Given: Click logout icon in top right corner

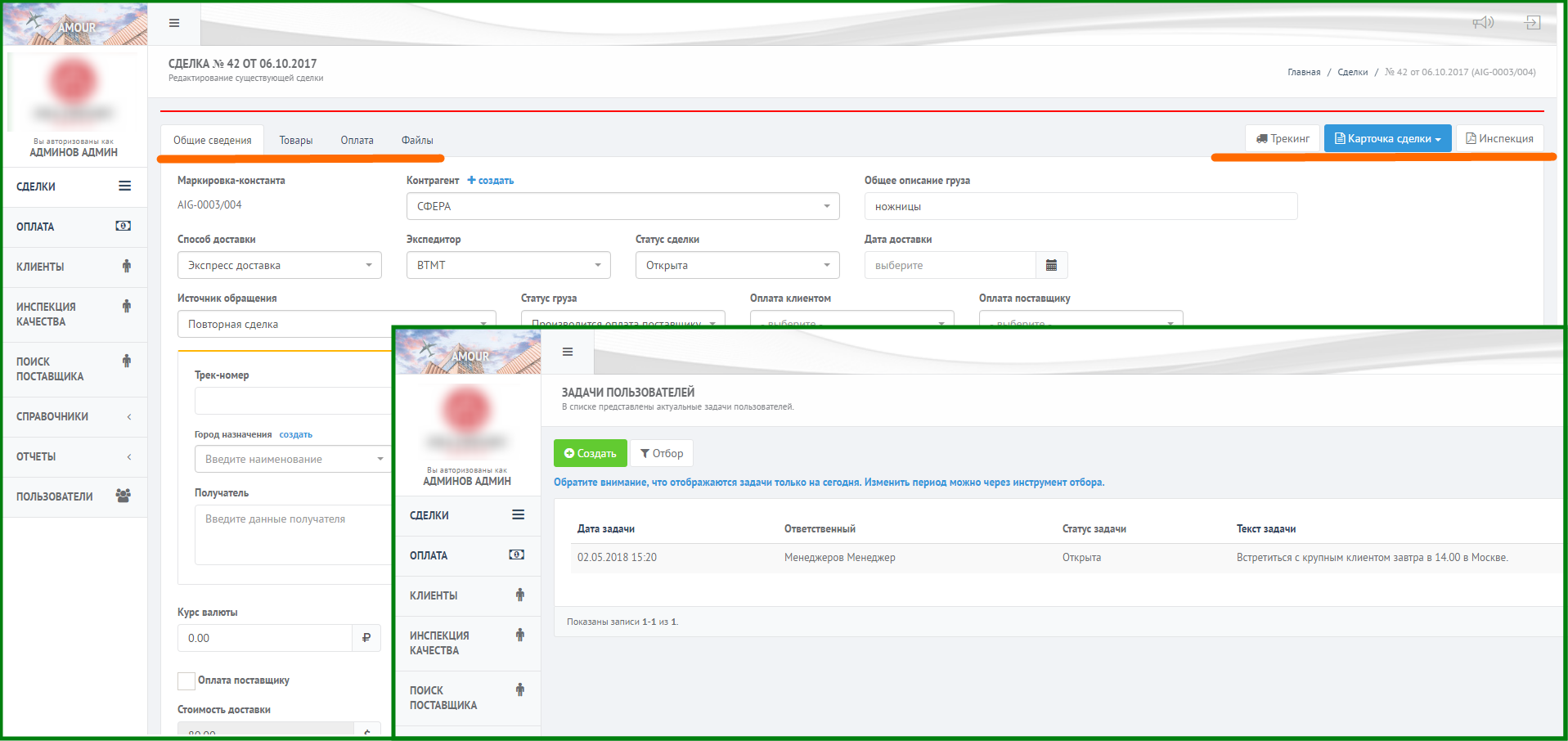Looking at the screenshot, I should [1533, 22].
